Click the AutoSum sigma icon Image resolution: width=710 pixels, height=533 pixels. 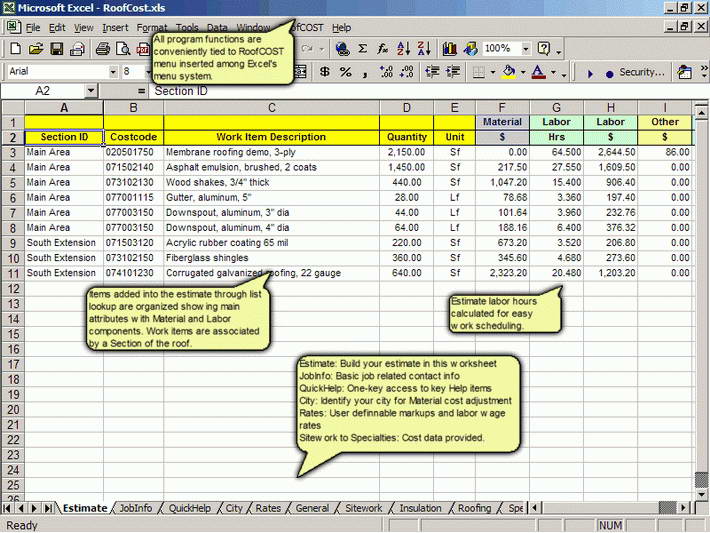362,48
